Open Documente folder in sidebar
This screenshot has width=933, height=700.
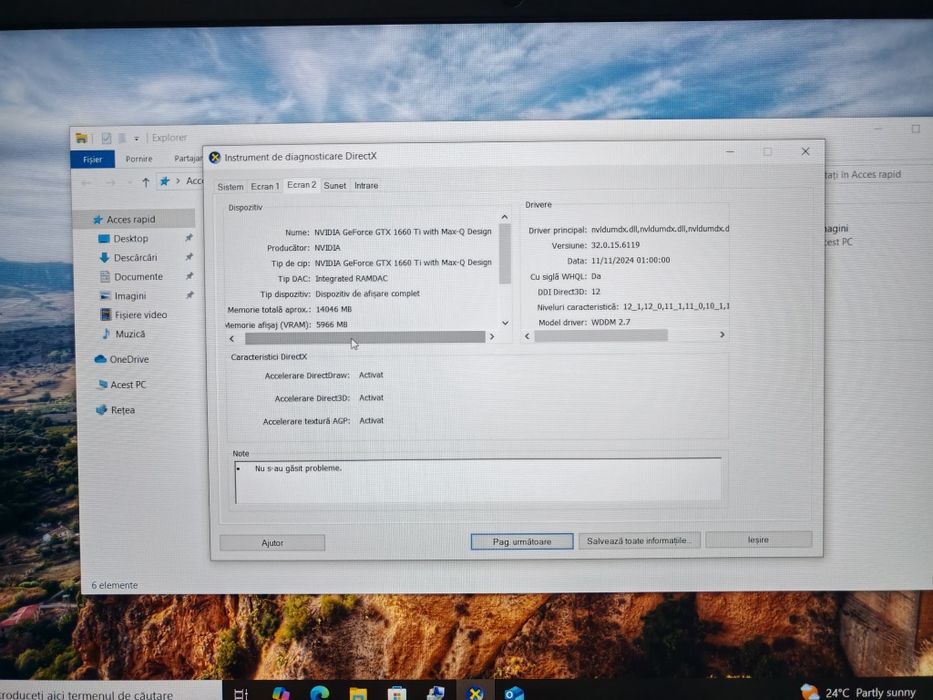pyautogui.click(x=138, y=277)
